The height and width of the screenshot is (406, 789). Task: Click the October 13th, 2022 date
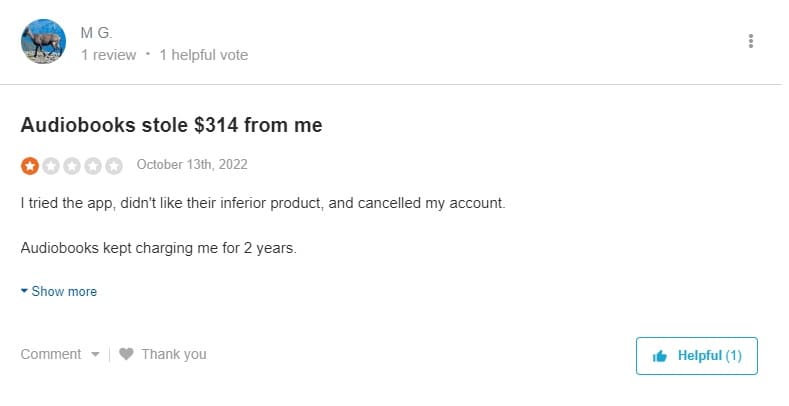point(191,164)
